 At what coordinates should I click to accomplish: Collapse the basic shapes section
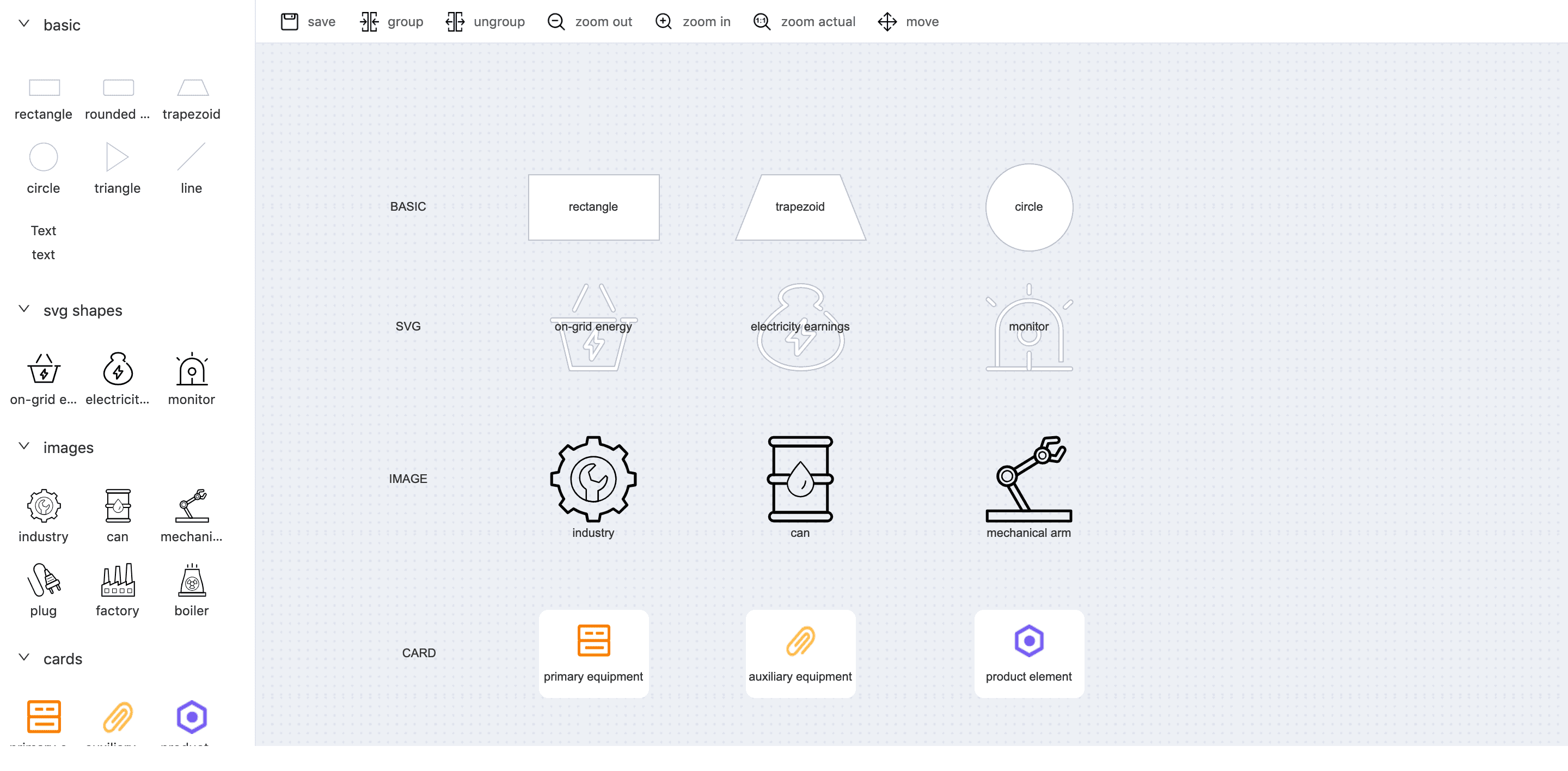[24, 25]
